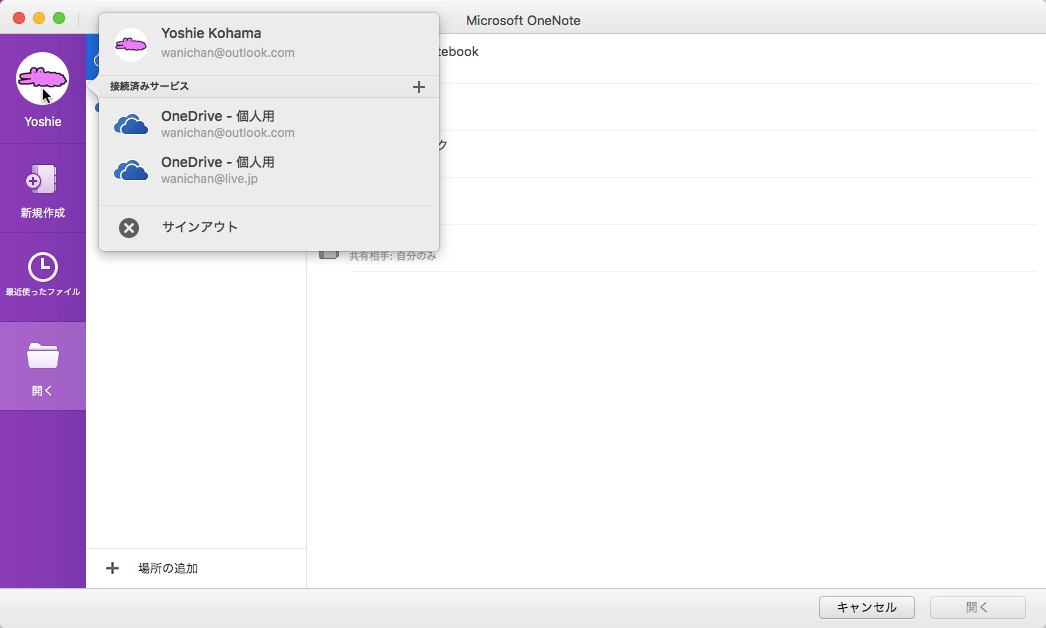Click the キャンセル button
1046x628 pixels.
(867, 607)
